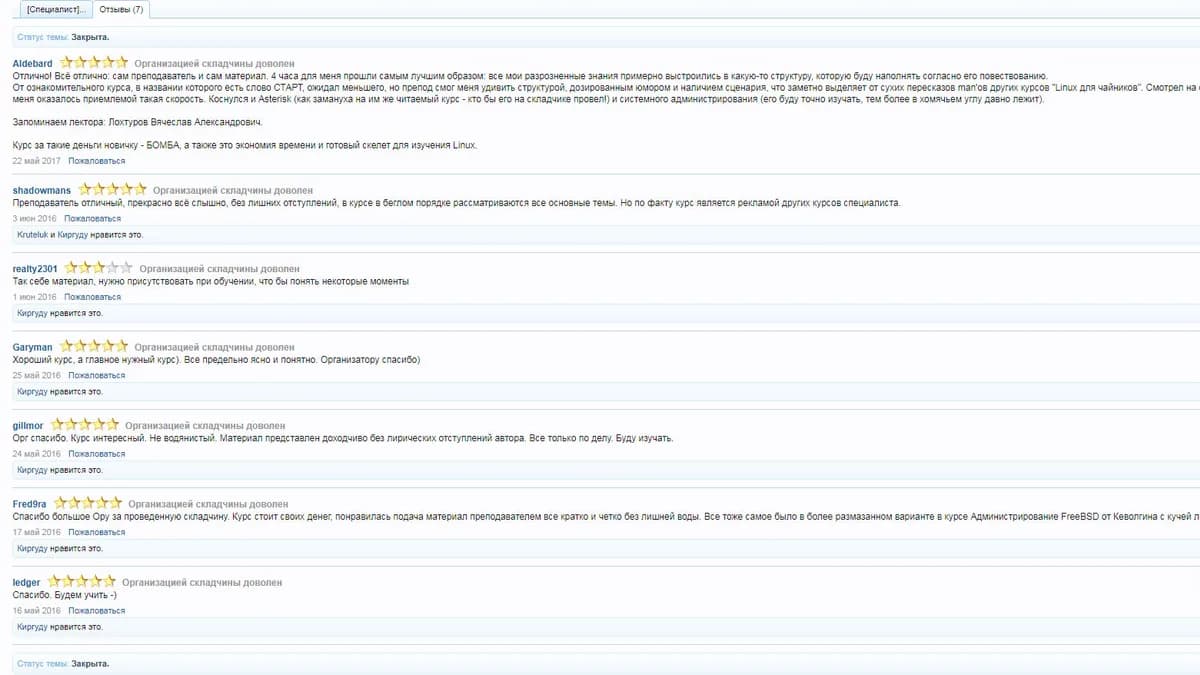This screenshot has height=675, width=1200.
Task: Click the date 22 май 2017
Action: (x=37, y=161)
